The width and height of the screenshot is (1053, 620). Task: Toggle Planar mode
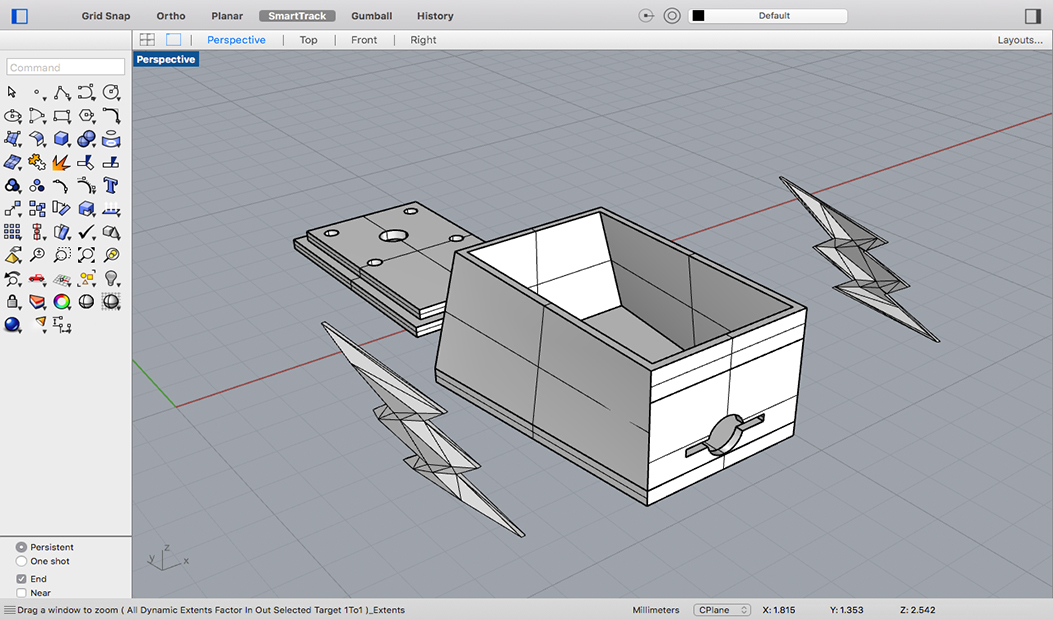(x=227, y=15)
